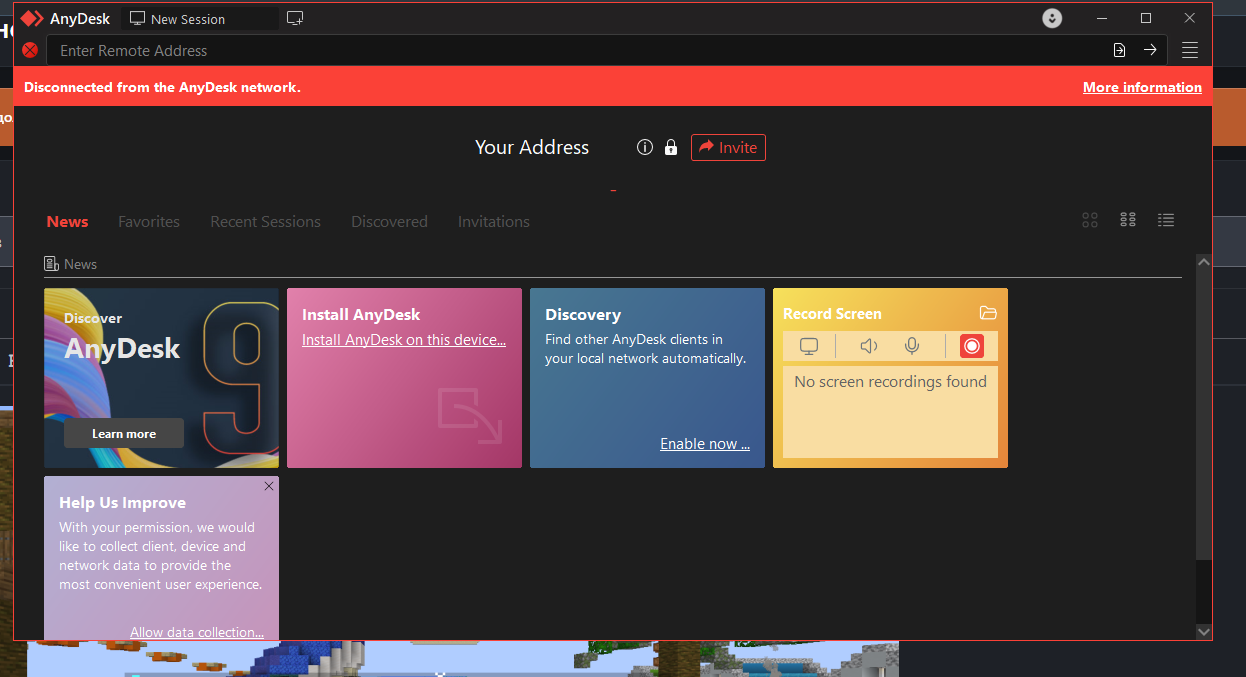Open screen recordings folder icon

[x=988, y=313]
